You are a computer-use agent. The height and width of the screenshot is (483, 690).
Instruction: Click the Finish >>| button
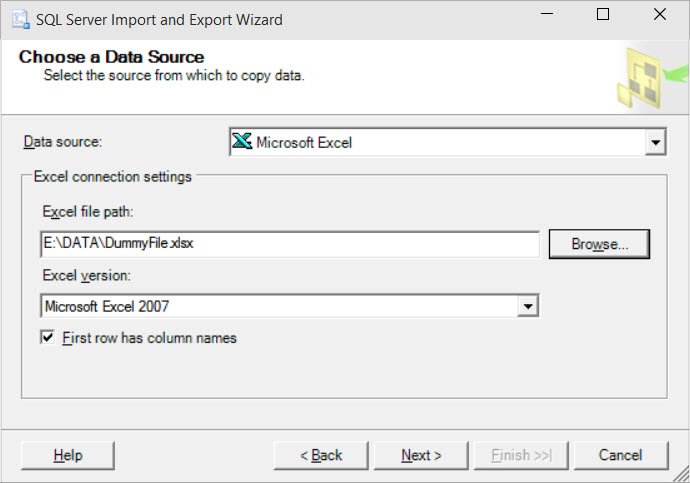521,455
